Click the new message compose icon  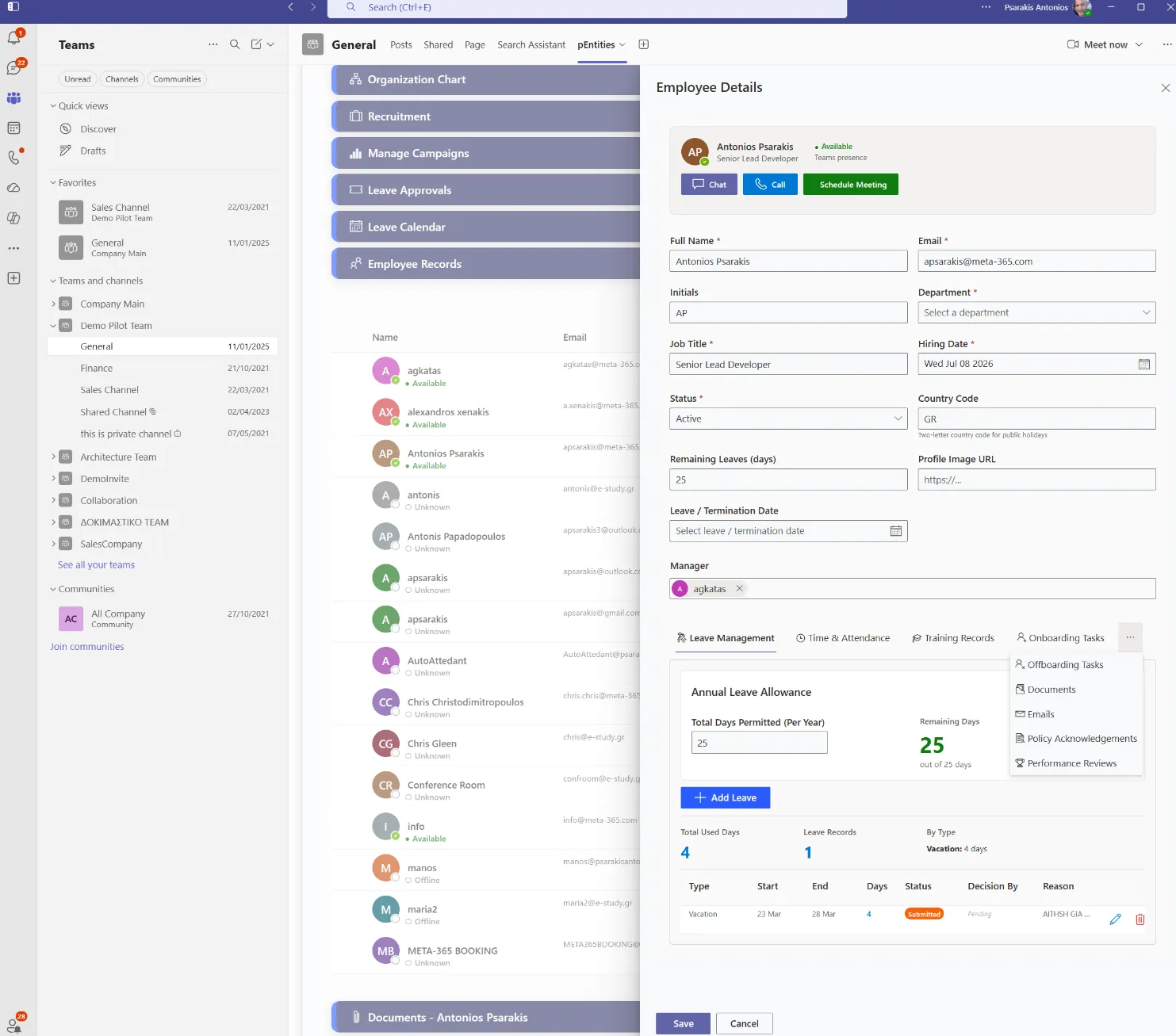[256, 44]
